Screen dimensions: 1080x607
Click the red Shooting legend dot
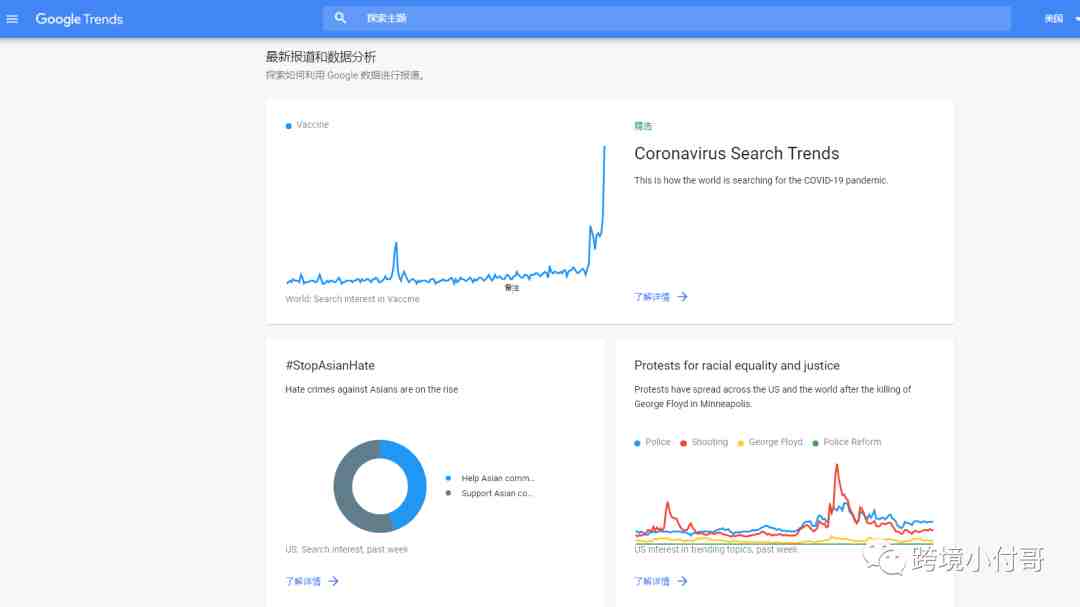click(x=684, y=443)
